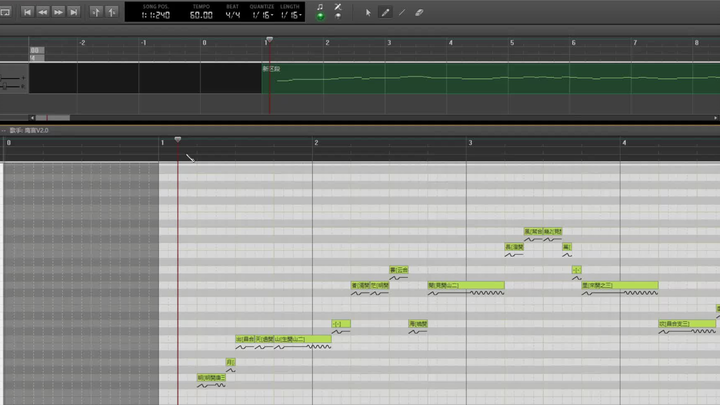Select the long note crossing into measure 3
Screen dimensions: 720x405
466,285
